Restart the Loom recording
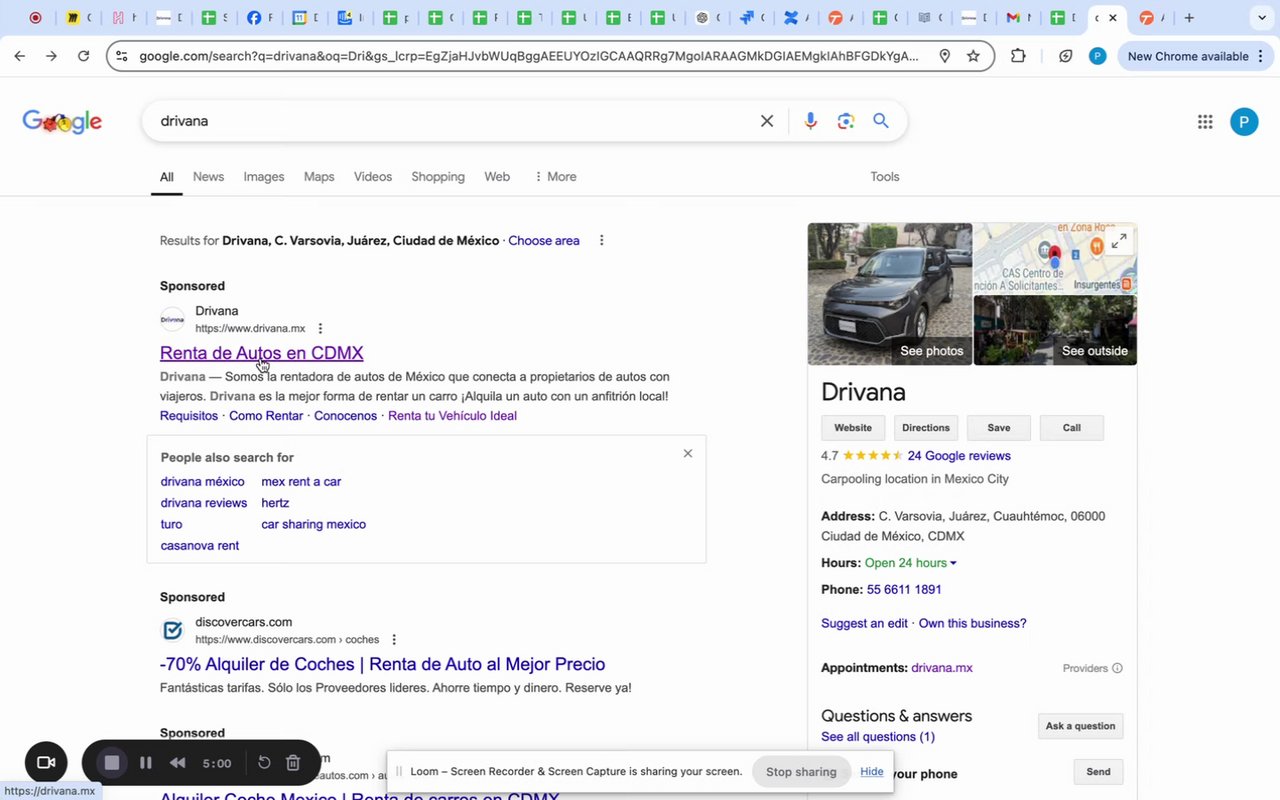Image resolution: width=1280 pixels, height=800 pixels. point(264,763)
